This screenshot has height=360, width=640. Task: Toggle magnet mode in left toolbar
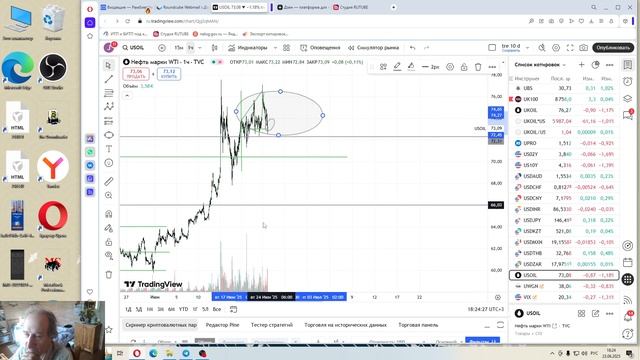click(109, 214)
